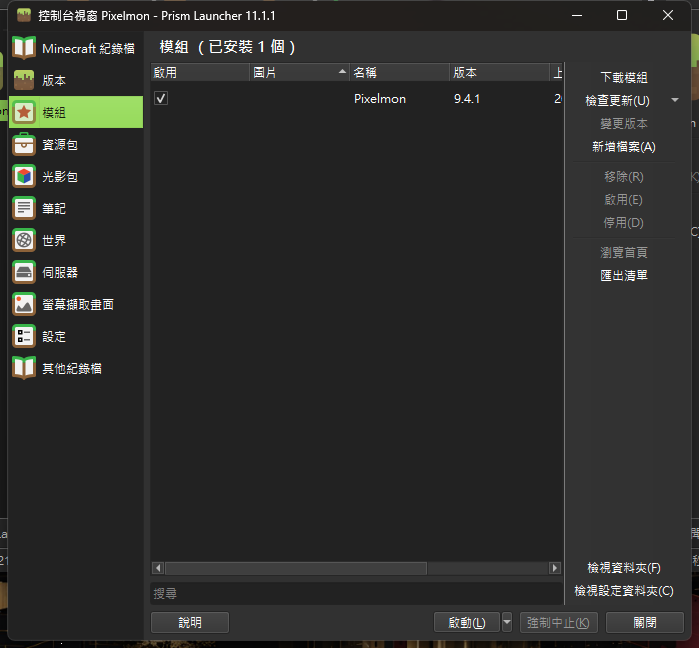Sort by the 版本 column header
Screen dimensions: 699x648
point(499,72)
